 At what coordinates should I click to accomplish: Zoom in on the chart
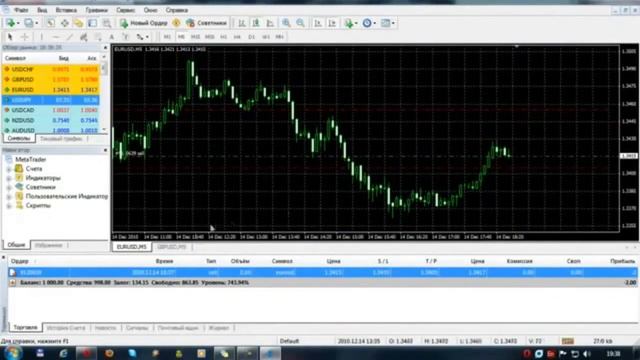286,23
